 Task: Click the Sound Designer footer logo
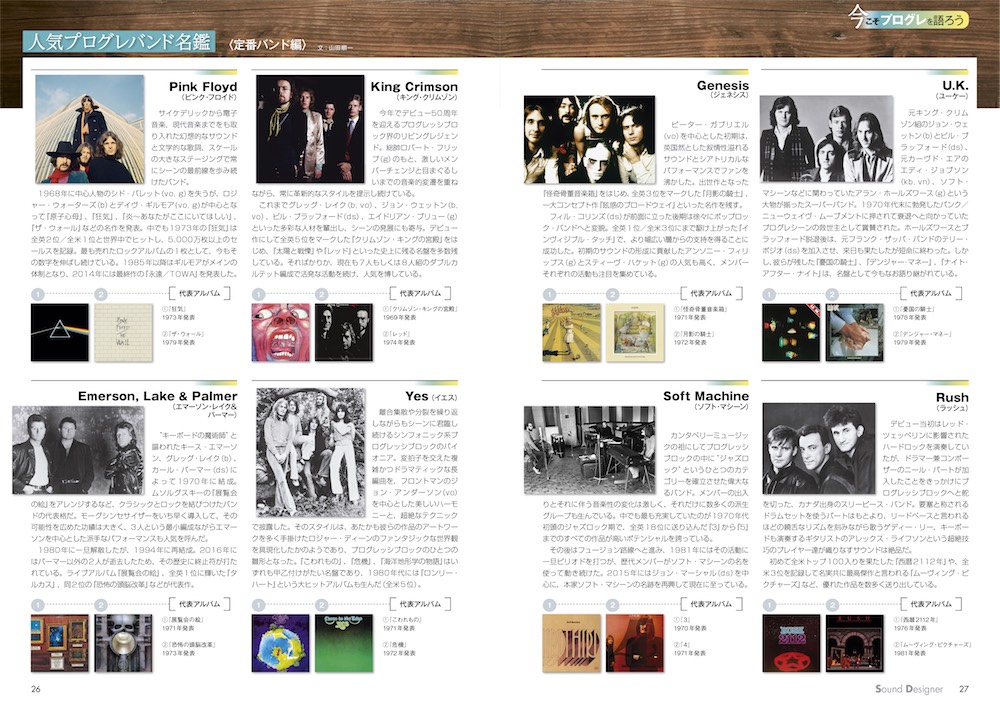908,689
